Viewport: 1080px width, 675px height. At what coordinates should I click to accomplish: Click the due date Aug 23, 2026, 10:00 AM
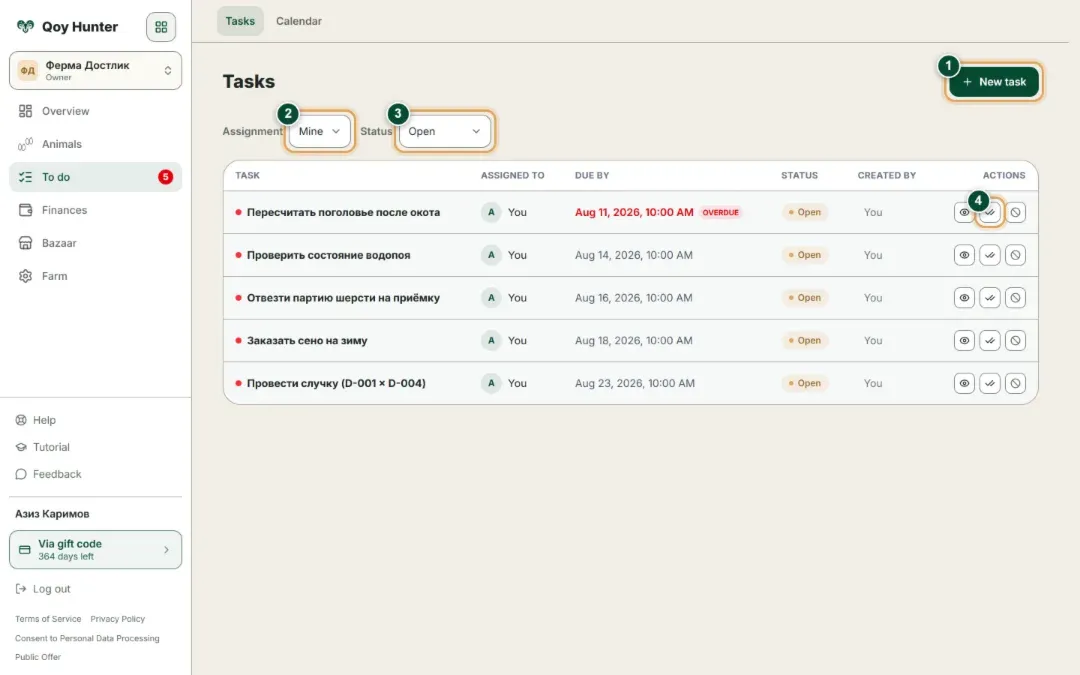tap(635, 383)
